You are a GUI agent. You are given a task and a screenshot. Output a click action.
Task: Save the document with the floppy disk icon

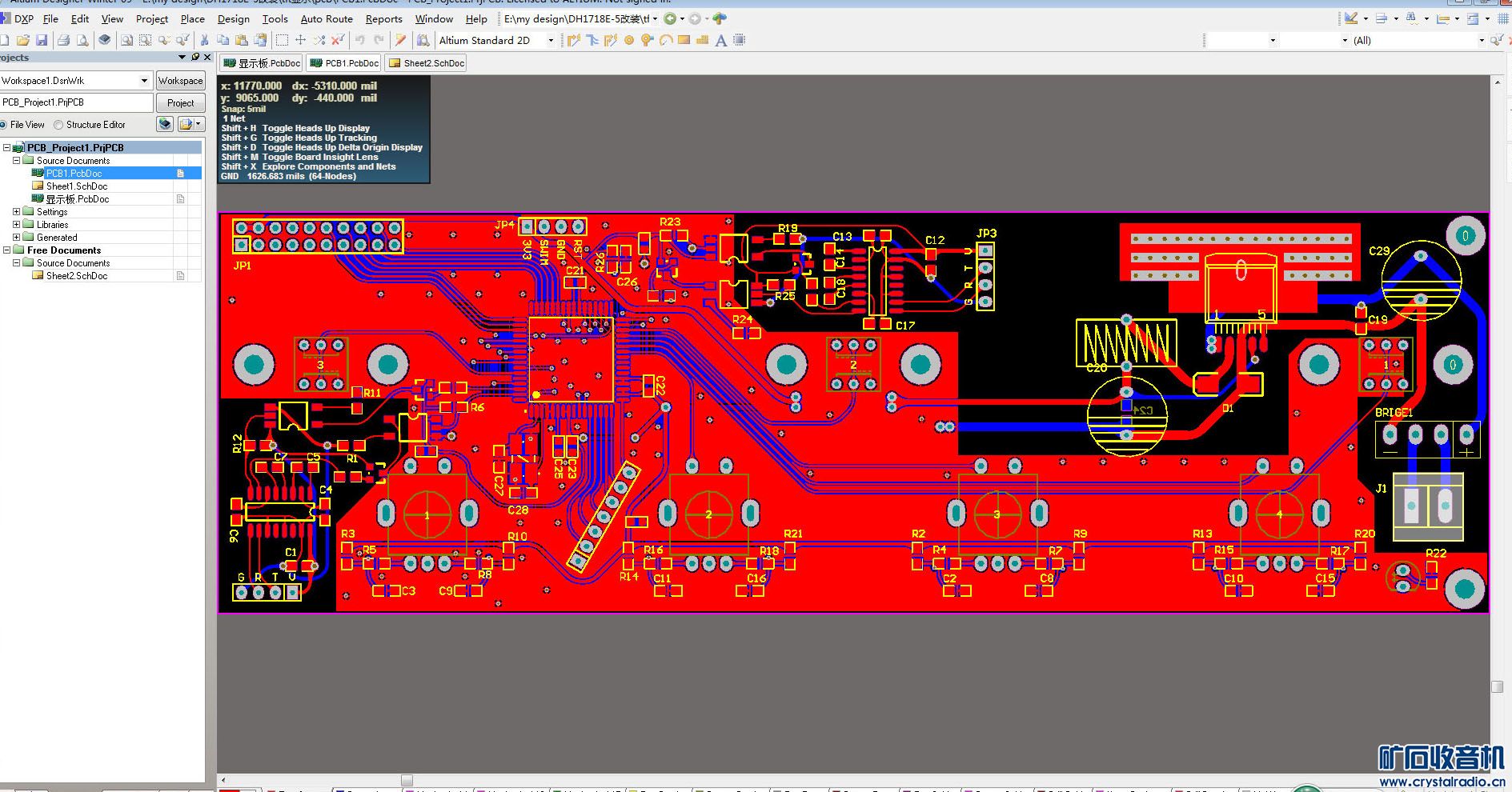click(x=42, y=40)
